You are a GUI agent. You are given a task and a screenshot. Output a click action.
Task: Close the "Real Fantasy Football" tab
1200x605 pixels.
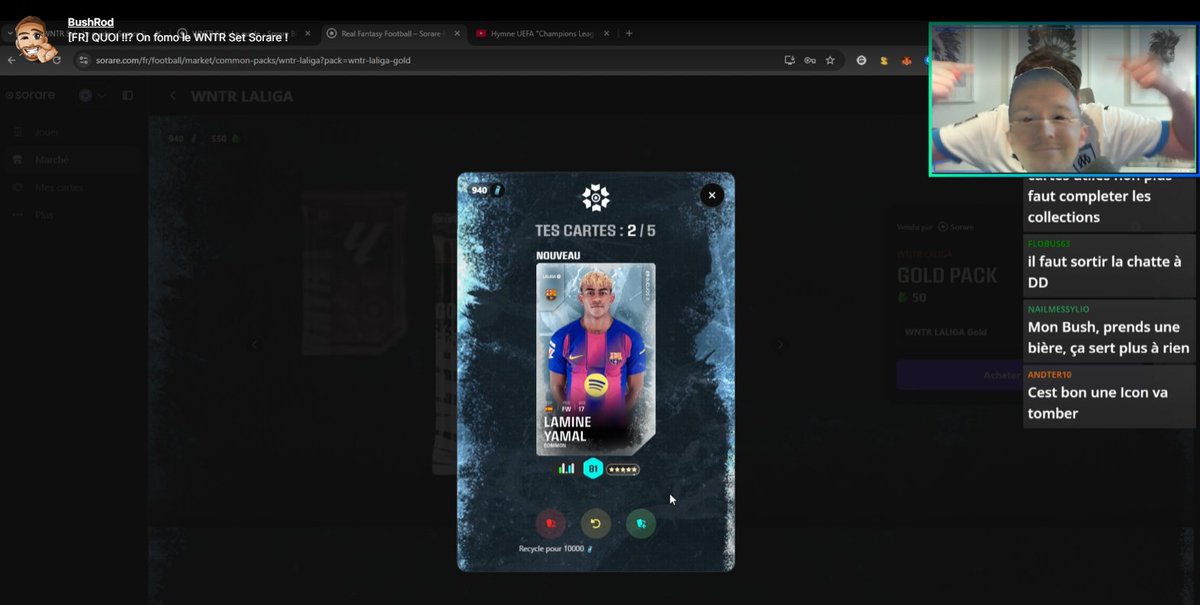[x=457, y=33]
